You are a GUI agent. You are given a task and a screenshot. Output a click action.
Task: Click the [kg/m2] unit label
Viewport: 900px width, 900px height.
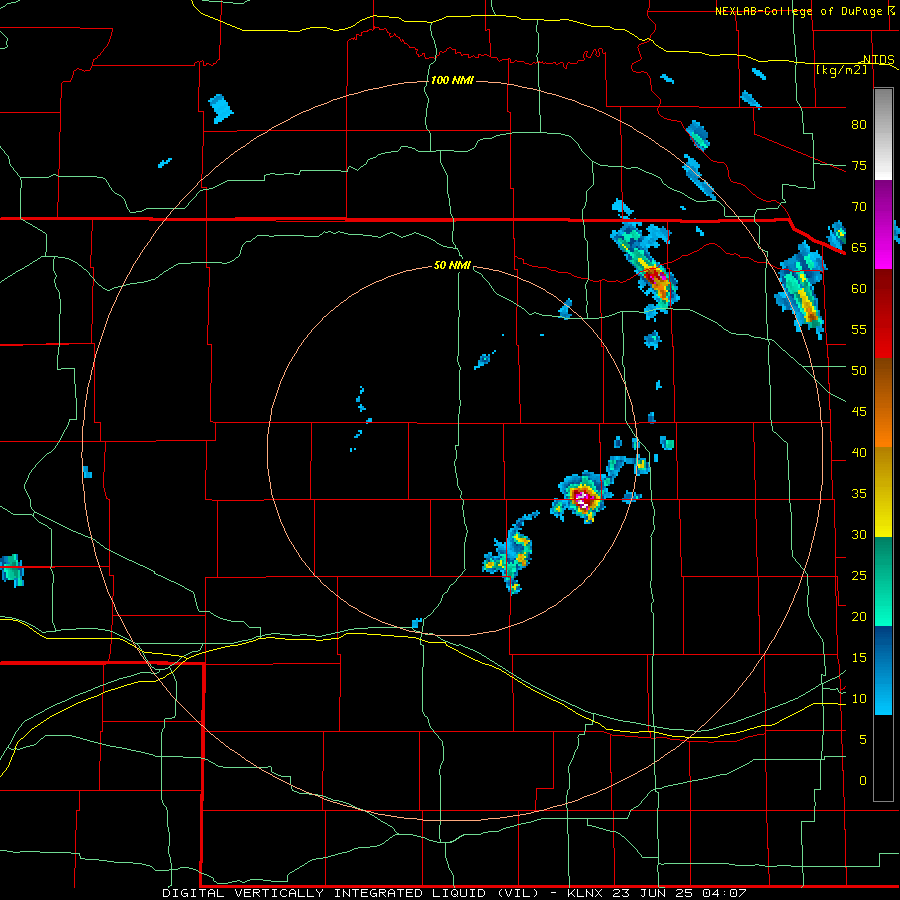click(841, 70)
